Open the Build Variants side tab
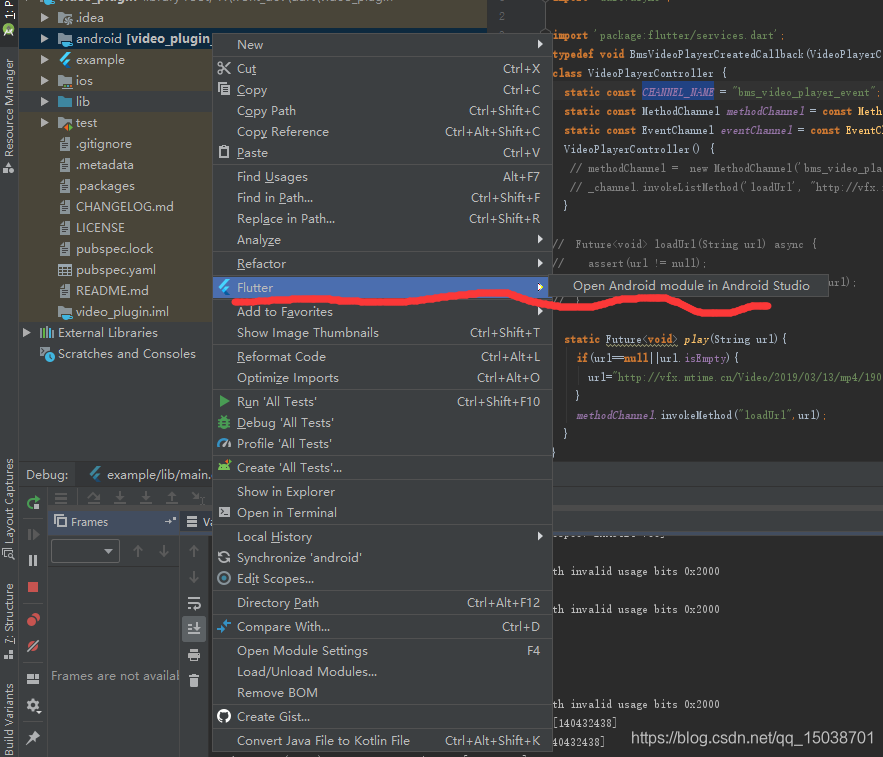The height and width of the screenshot is (757, 883). tap(8, 719)
